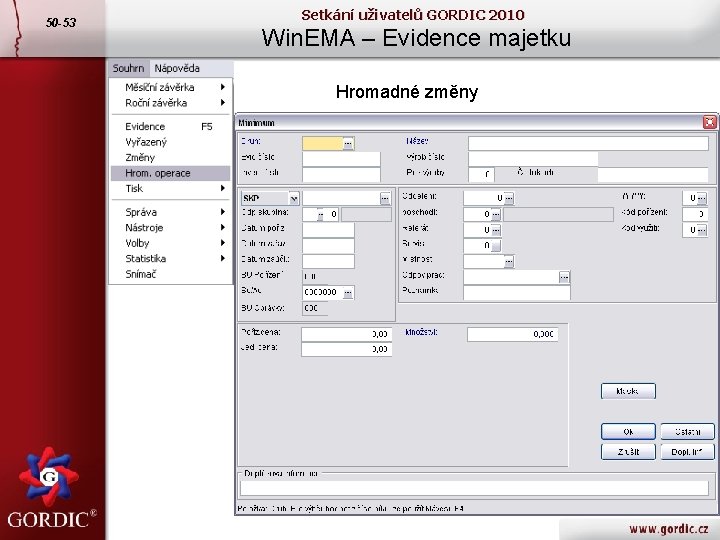Click the Invent. číslo input field
This screenshot has height=540, width=720.
(341, 174)
